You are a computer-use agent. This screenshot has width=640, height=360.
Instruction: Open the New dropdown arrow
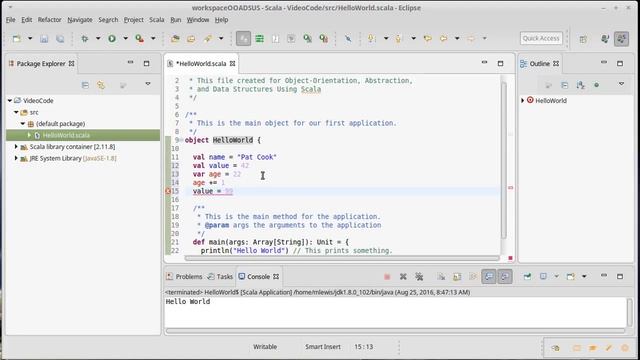click(30, 39)
